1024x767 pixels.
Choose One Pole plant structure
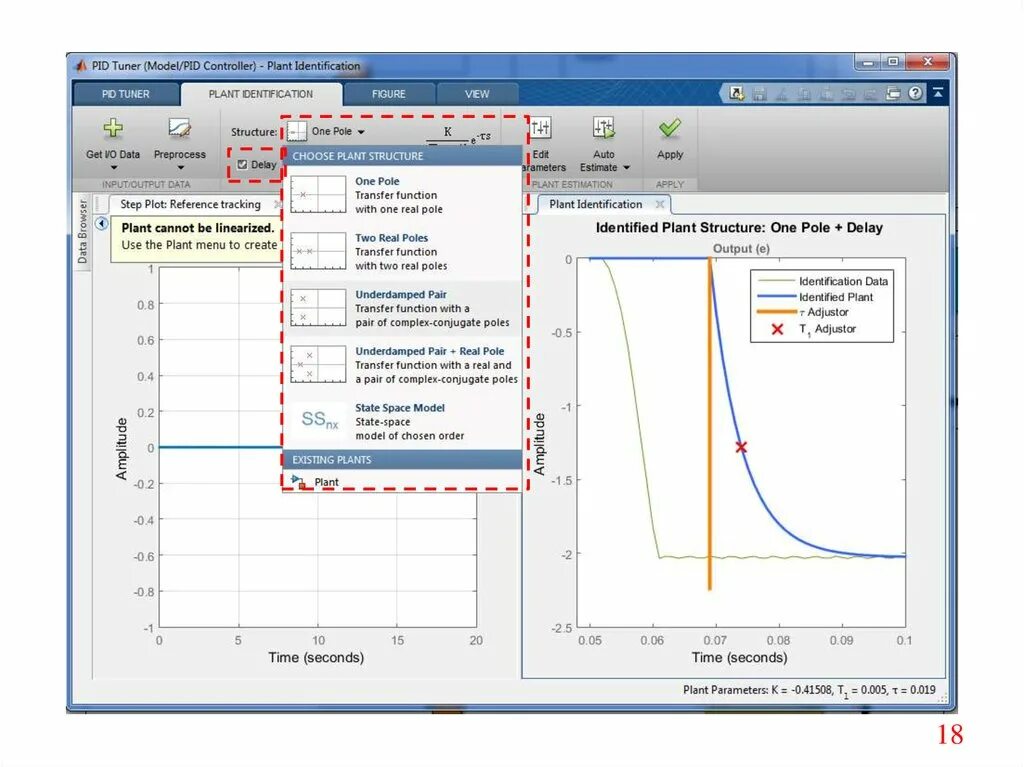point(403,195)
